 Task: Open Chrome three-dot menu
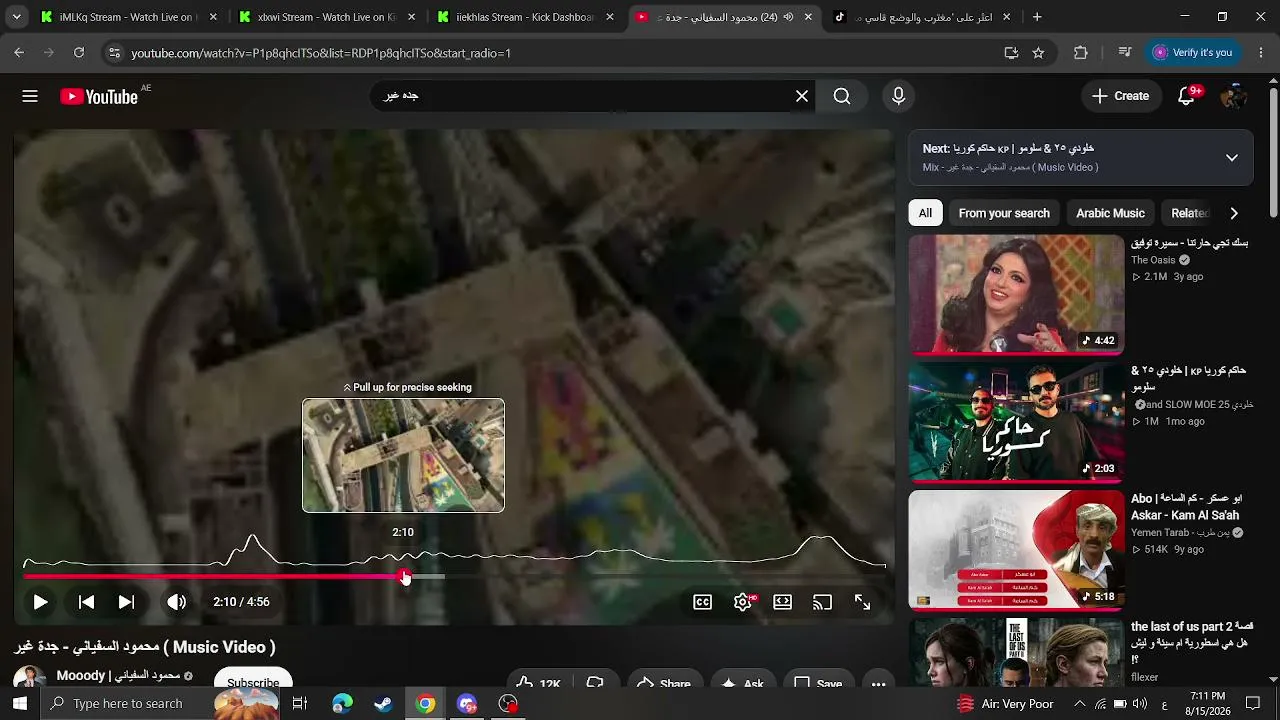pos(1261,53)
